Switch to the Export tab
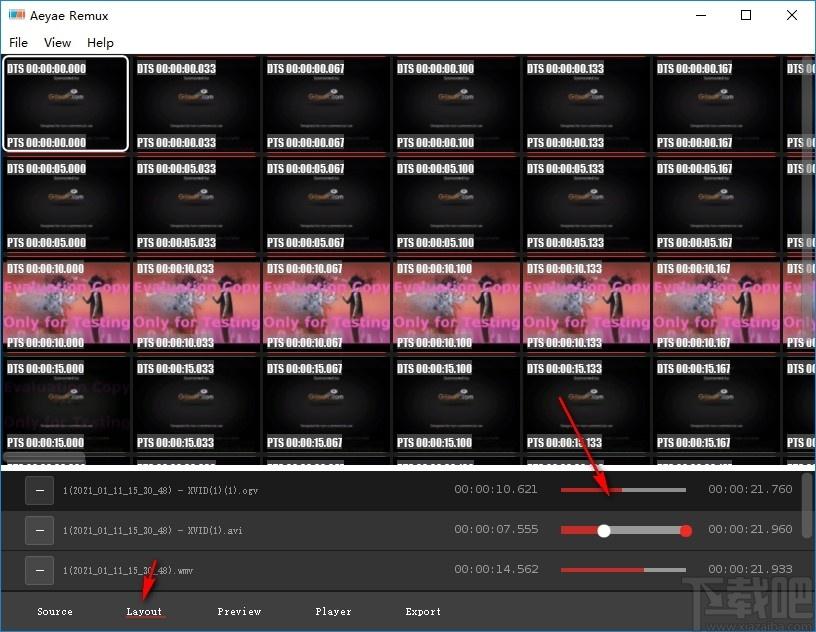 [x=423, y=612]
